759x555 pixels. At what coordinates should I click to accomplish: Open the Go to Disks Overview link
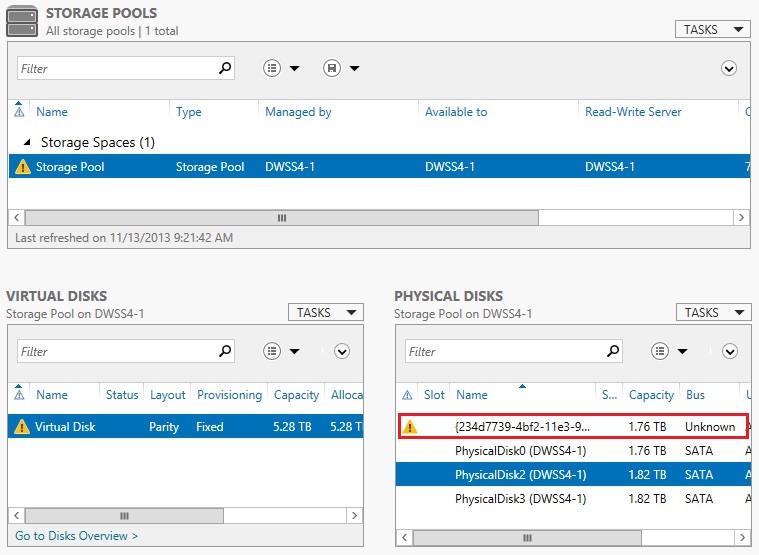76,536
